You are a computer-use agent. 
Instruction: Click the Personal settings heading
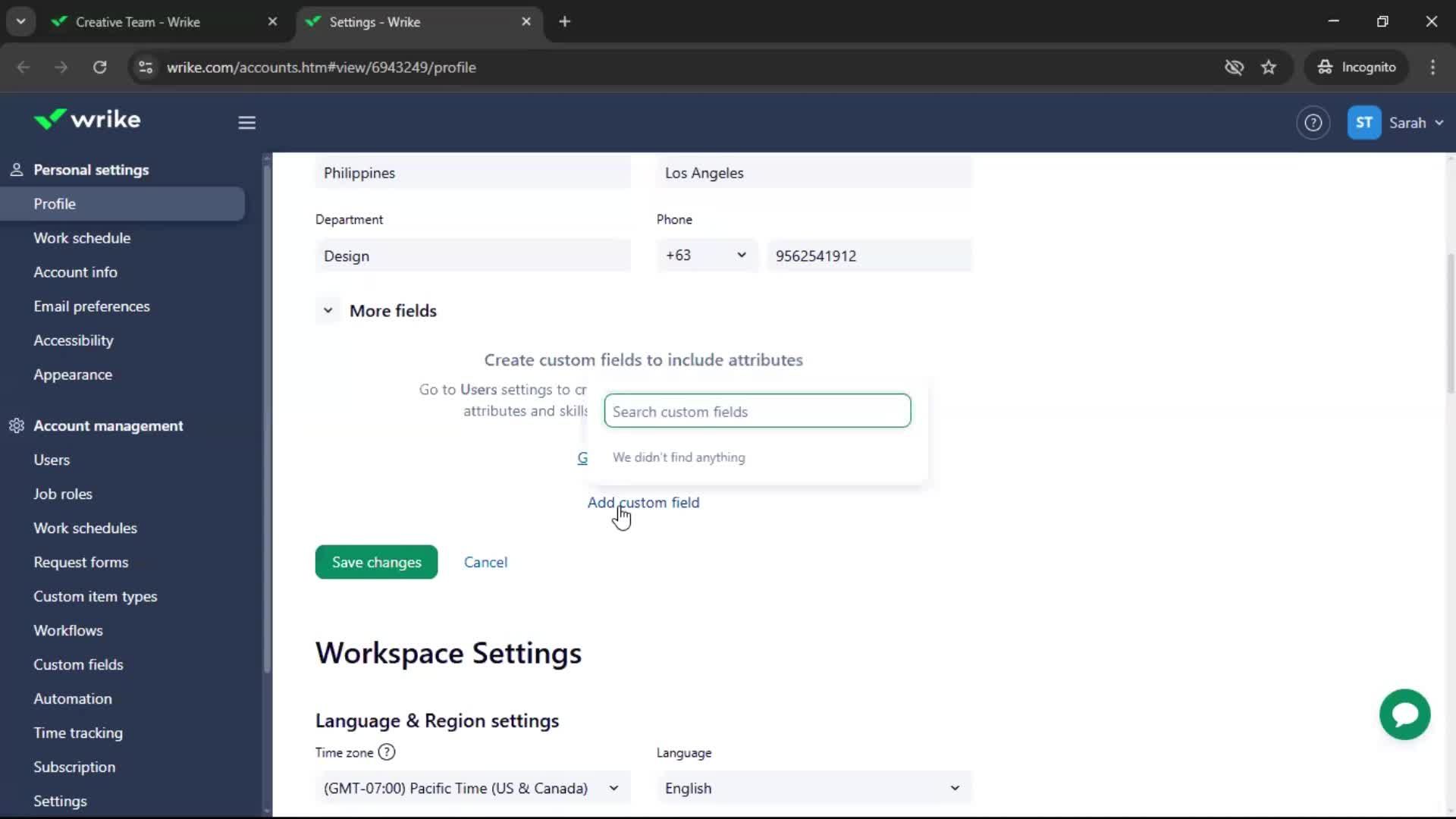click(x=91, y=170)
